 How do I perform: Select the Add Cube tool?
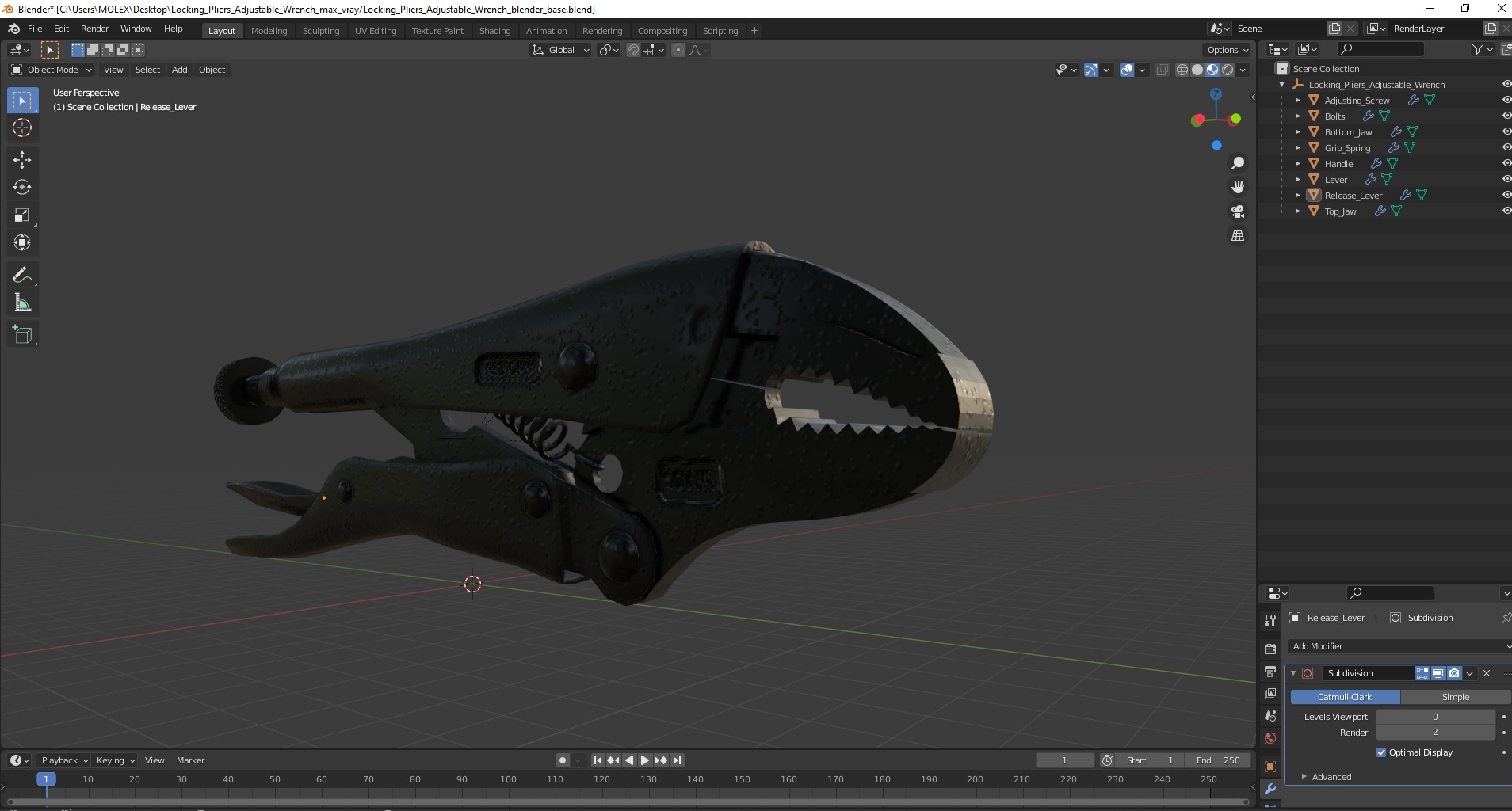(22, 335)
